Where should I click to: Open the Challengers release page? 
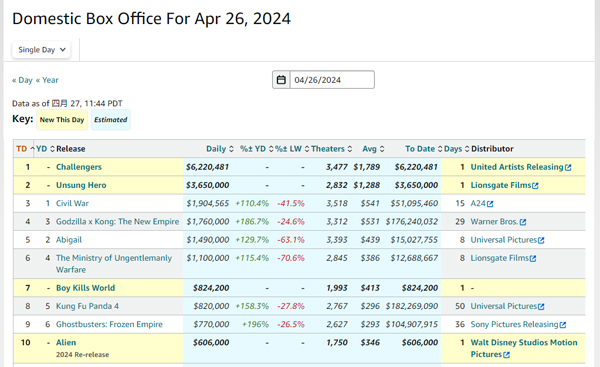[x=79, y=167]
